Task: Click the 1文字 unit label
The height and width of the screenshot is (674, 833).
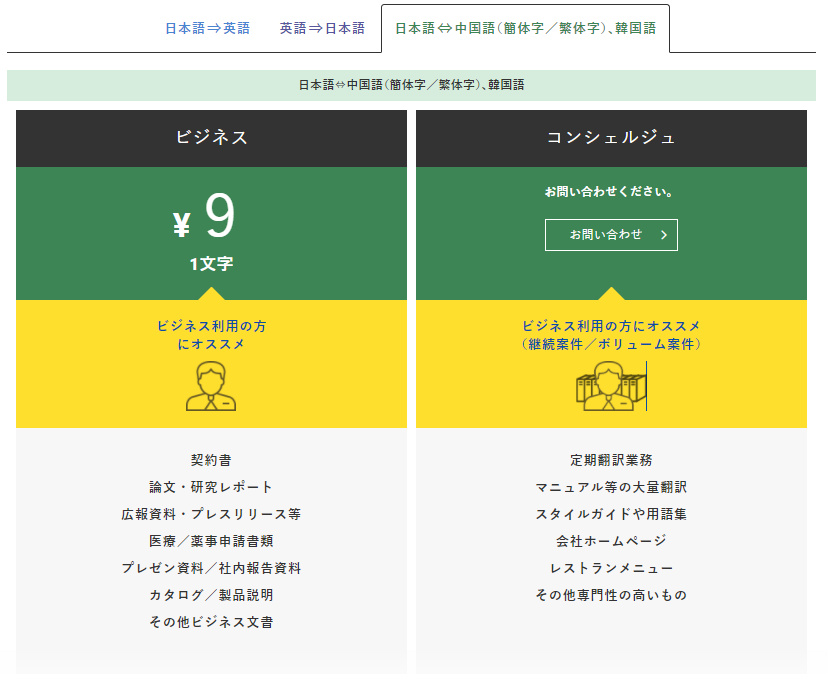Action: [x=211, y=263]
